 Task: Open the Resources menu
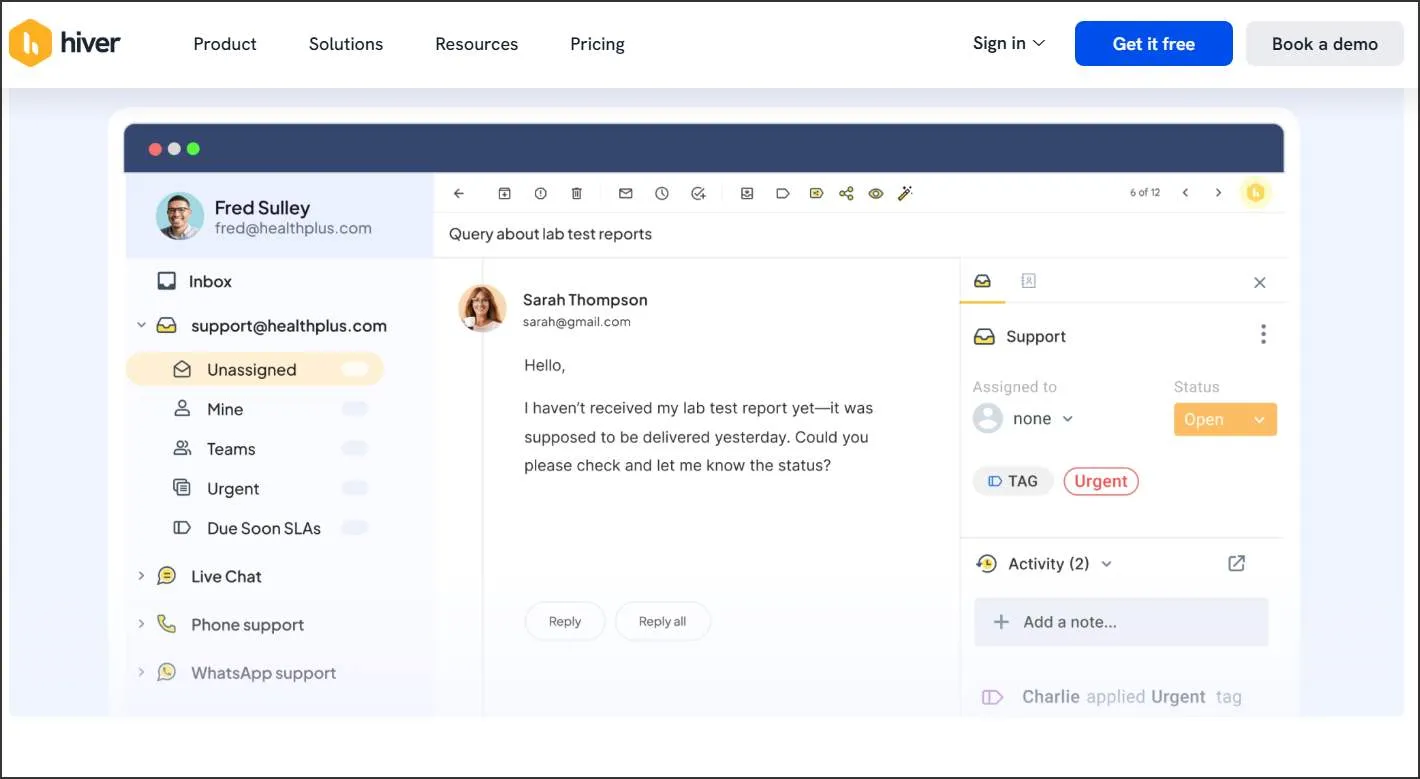point(477,44)
